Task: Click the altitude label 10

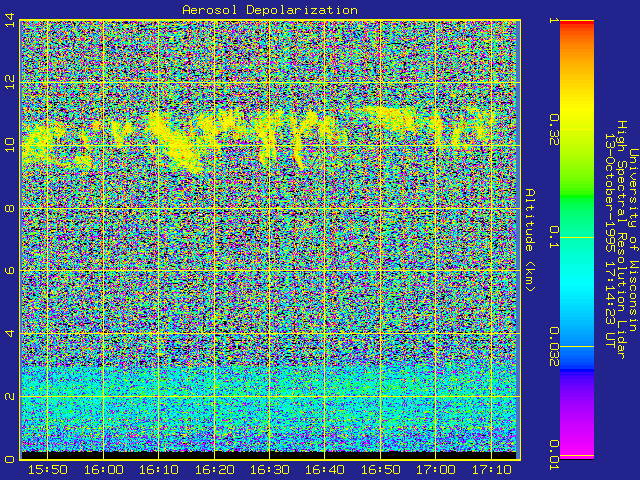Action: (10, 145)
